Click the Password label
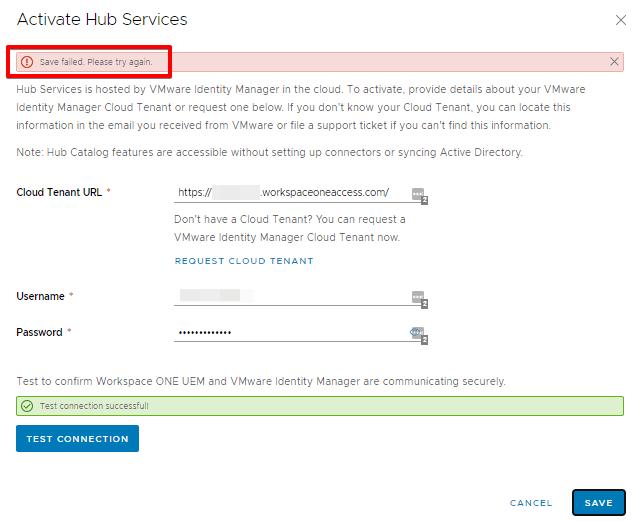Viewport: 637px width, 521px height. 39,332
